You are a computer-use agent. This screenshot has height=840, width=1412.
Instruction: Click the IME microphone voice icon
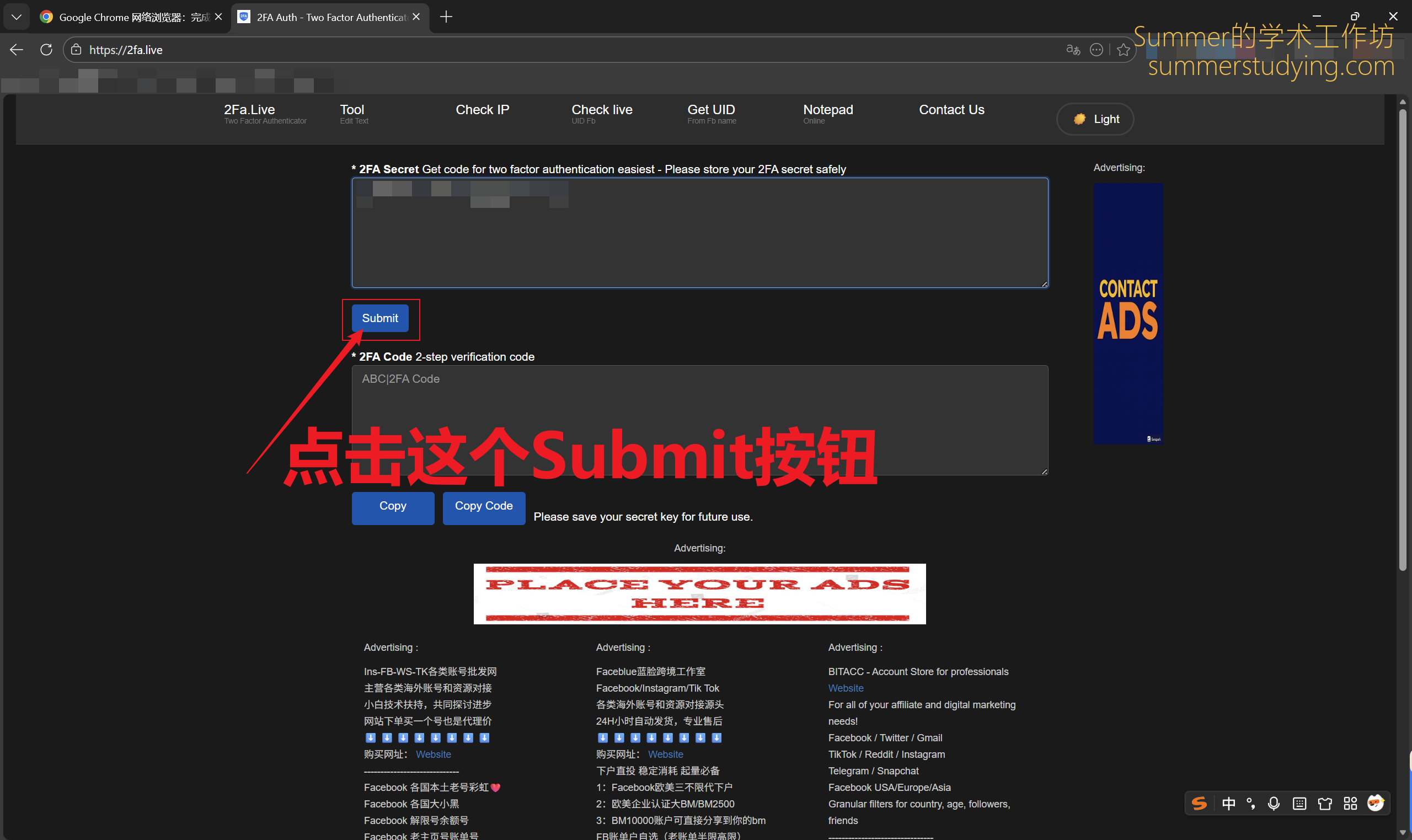[1274, 803]
